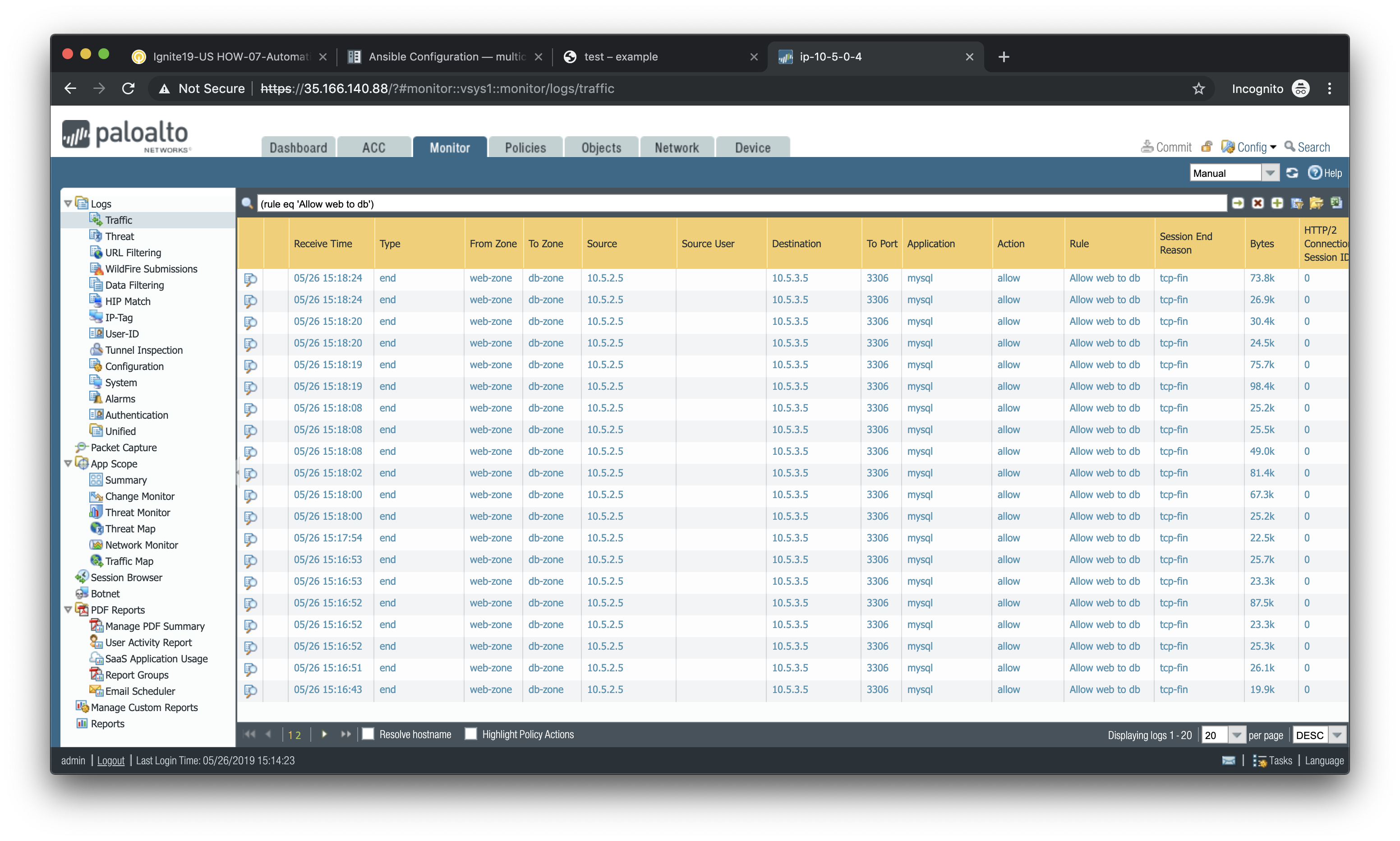Collapse the Logs tree node
The width and height of the screenshot is (1400, 841).
coord(68,203)
